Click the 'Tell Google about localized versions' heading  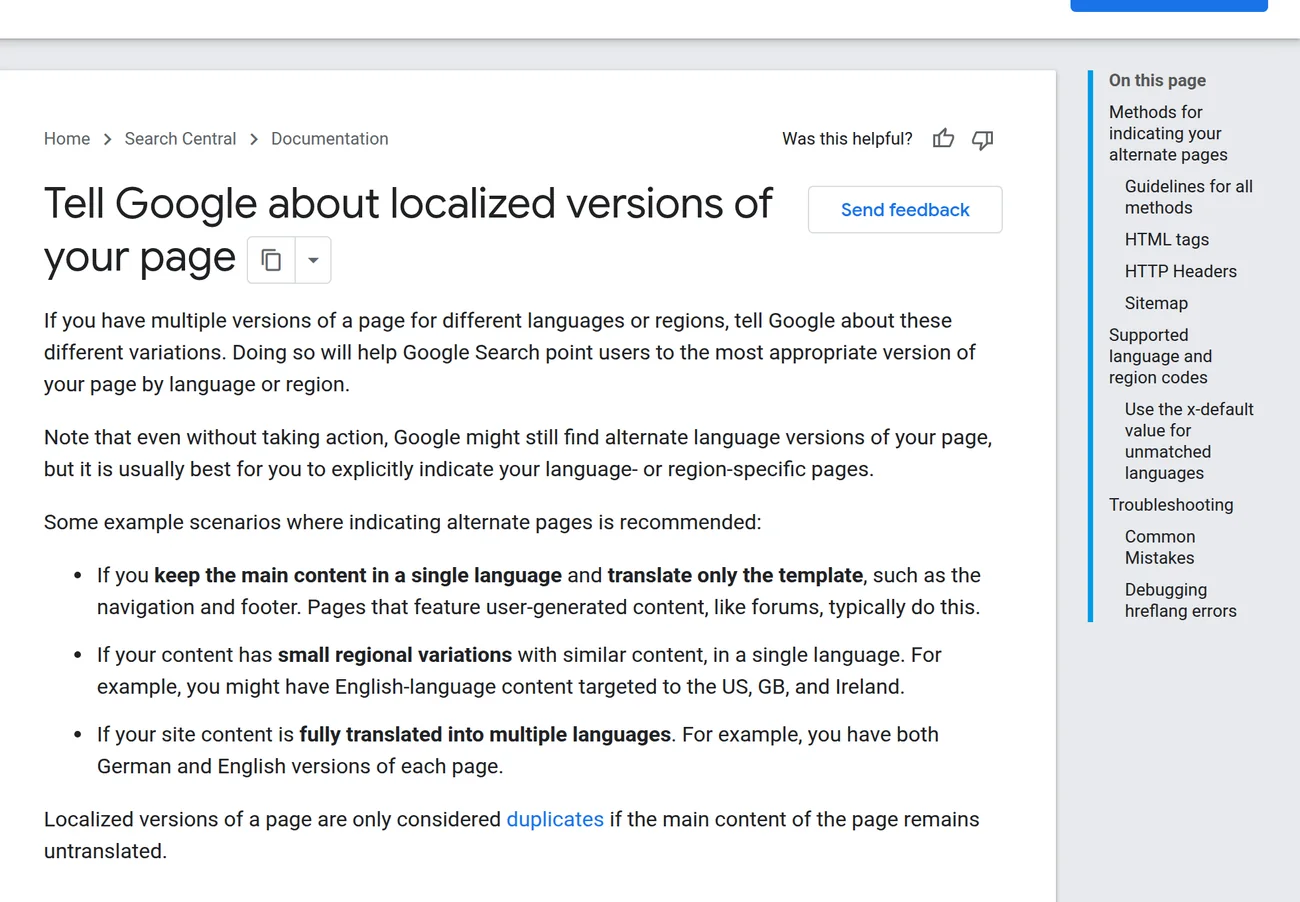(408, 231)
